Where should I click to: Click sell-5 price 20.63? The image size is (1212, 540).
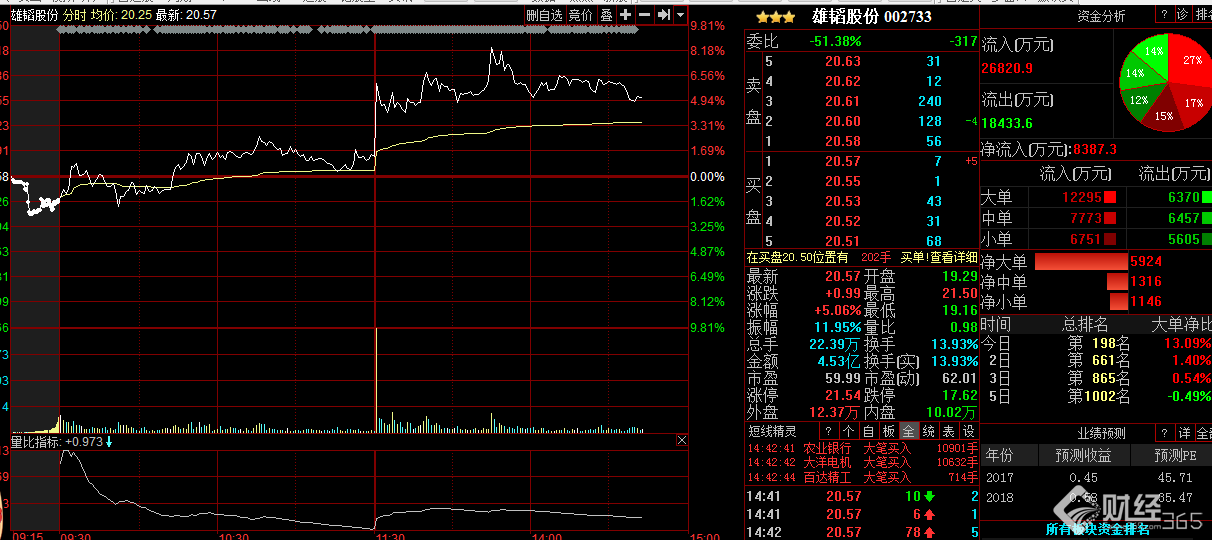pyautogui.click(x=842, y=61)
